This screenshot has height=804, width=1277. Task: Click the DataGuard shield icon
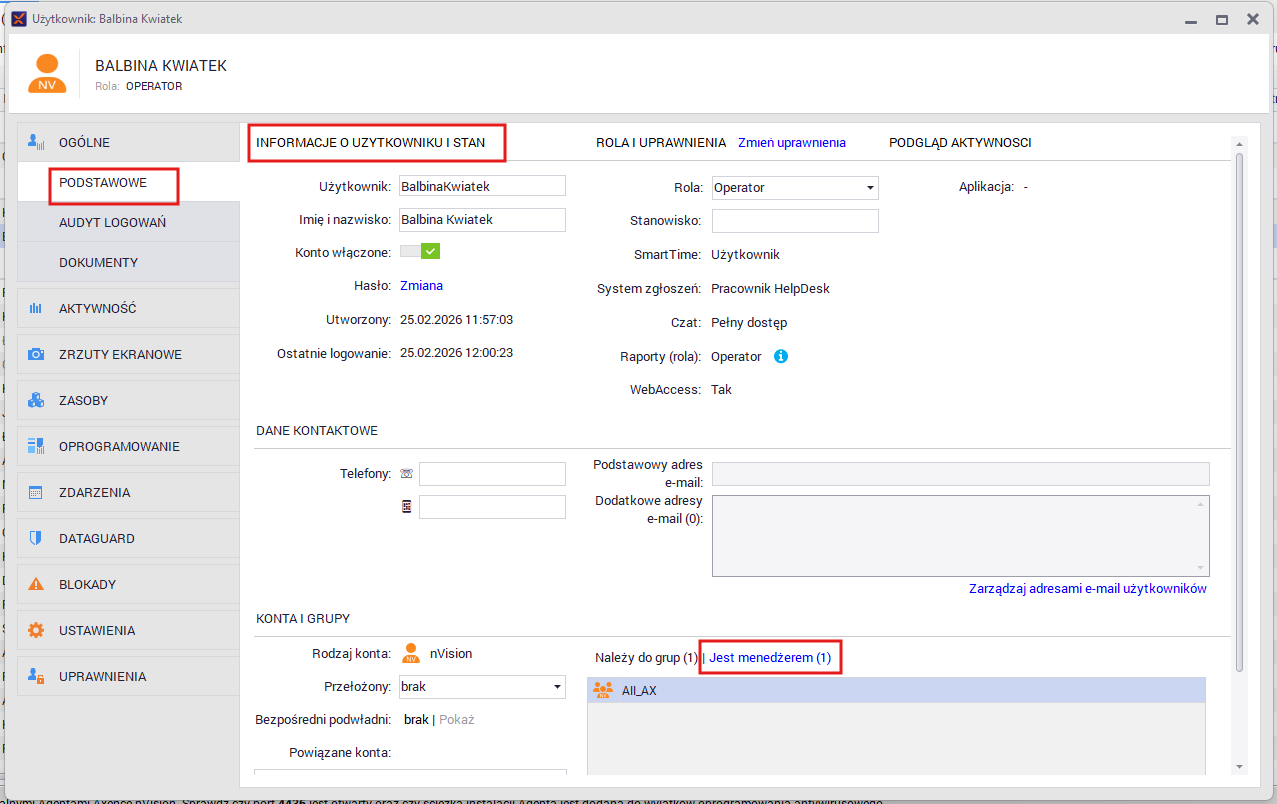coord(36,539)
